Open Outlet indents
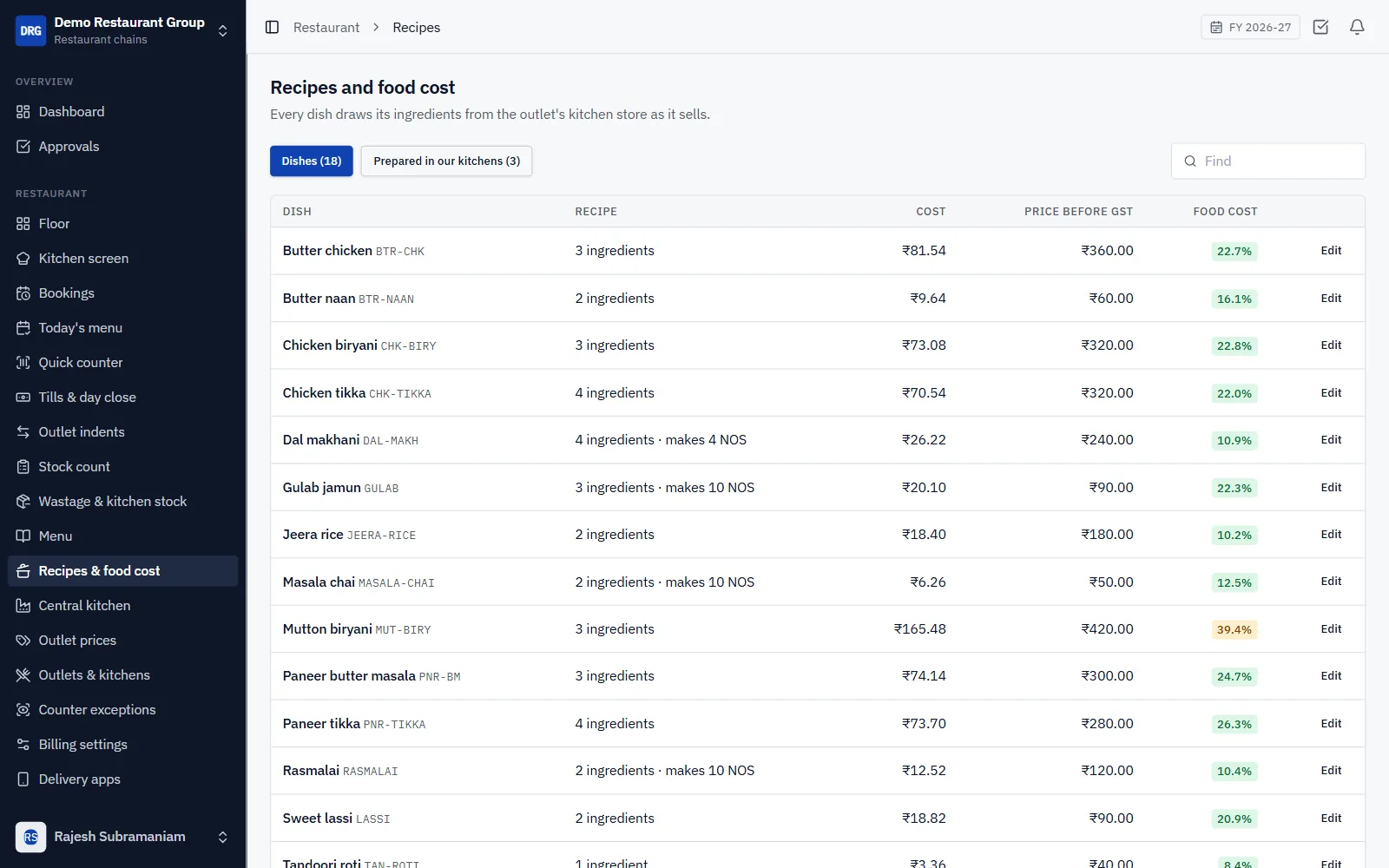The height and width of the screenshot is (868, 1389). click(122, 432)
